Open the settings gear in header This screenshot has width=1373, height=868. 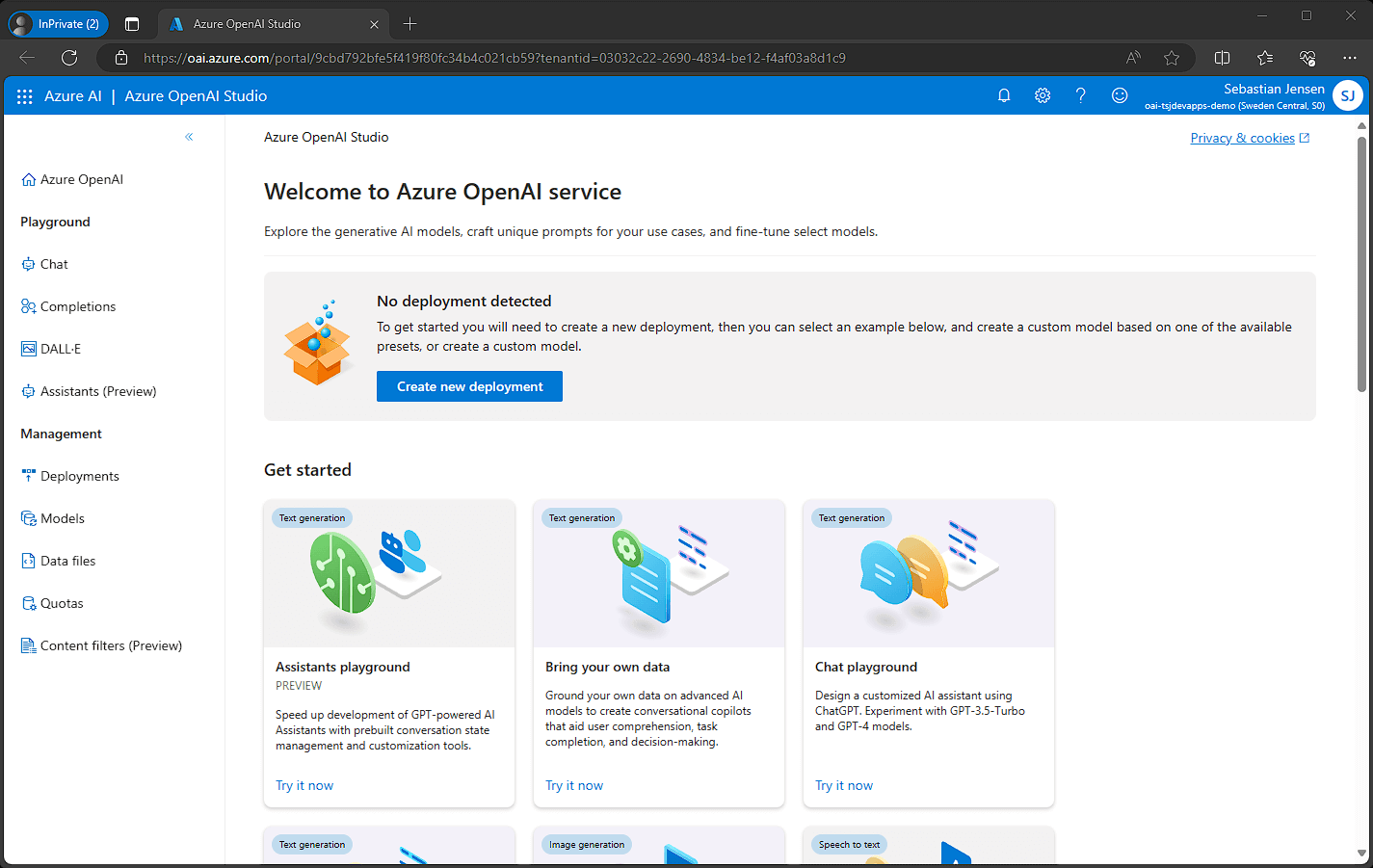pos(1043,95)
